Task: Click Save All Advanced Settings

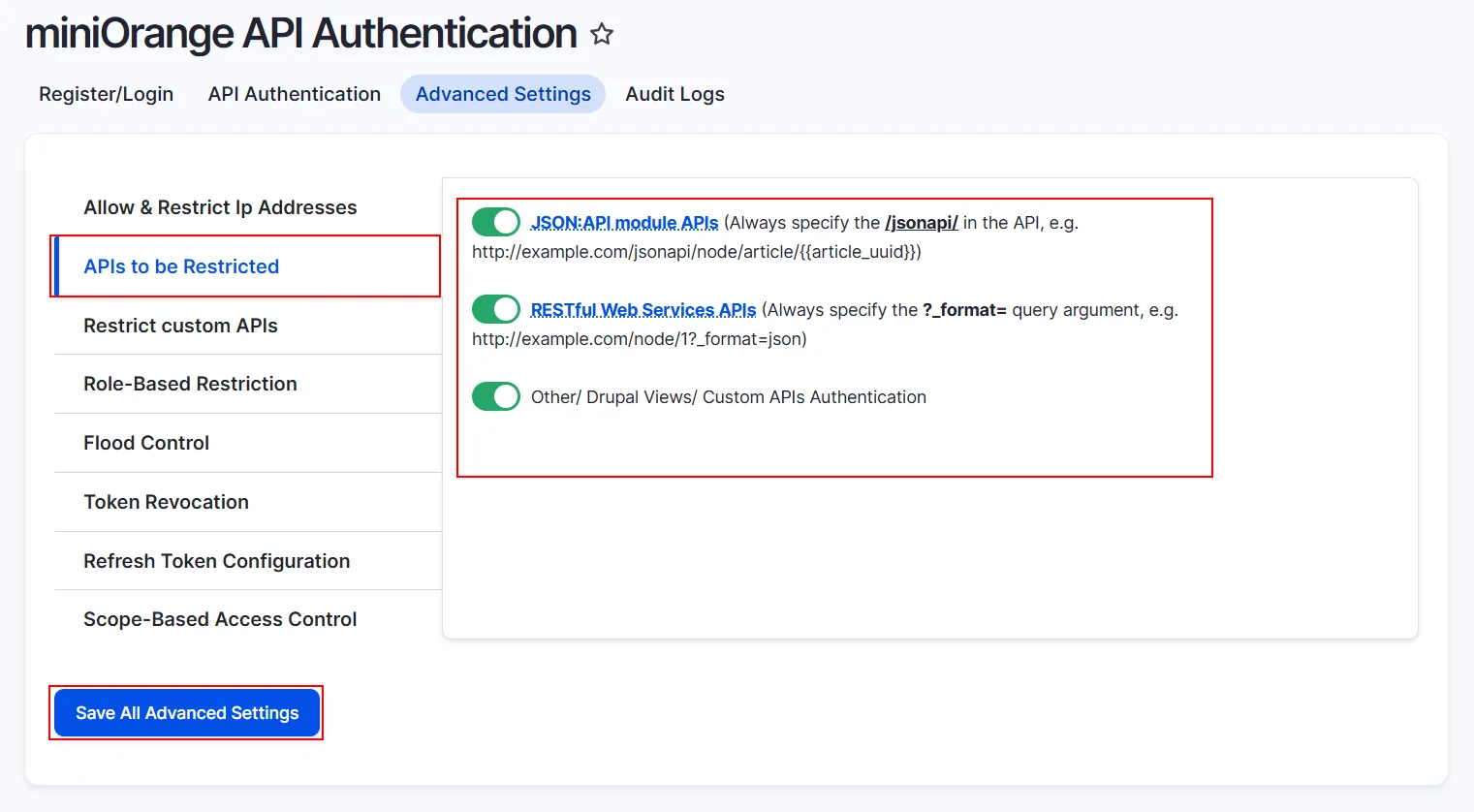Action: coord(186,712)
